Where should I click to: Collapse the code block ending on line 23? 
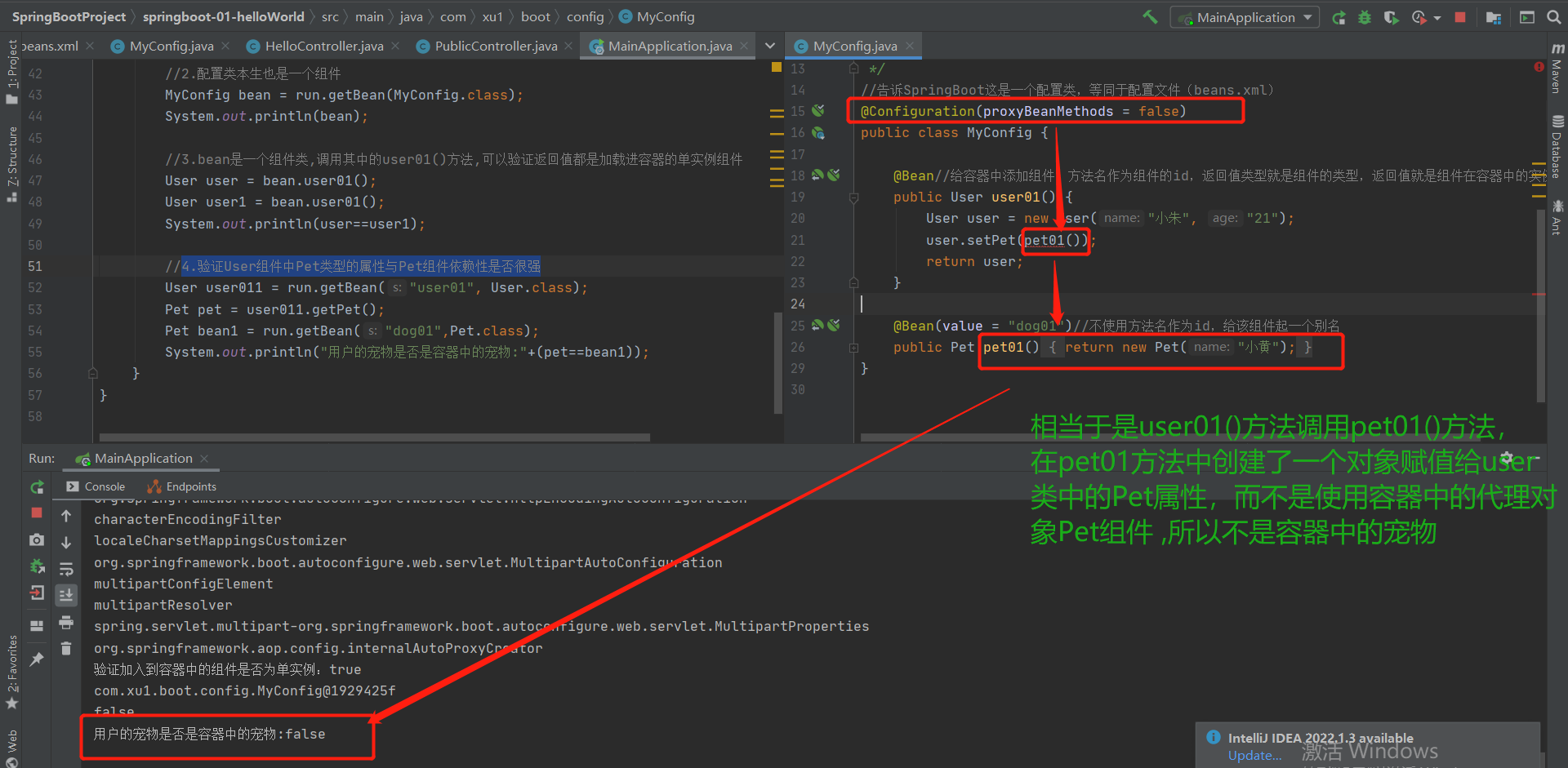853,283
